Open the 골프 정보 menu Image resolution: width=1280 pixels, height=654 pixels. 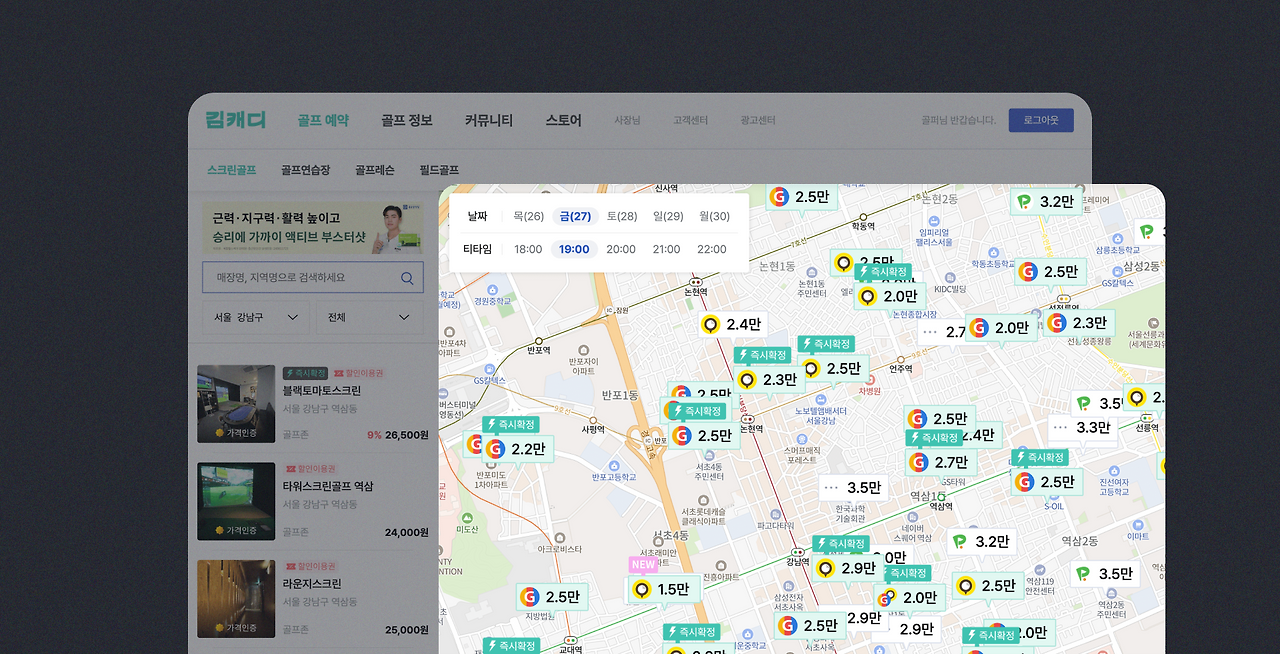click(x=407, y=120)
